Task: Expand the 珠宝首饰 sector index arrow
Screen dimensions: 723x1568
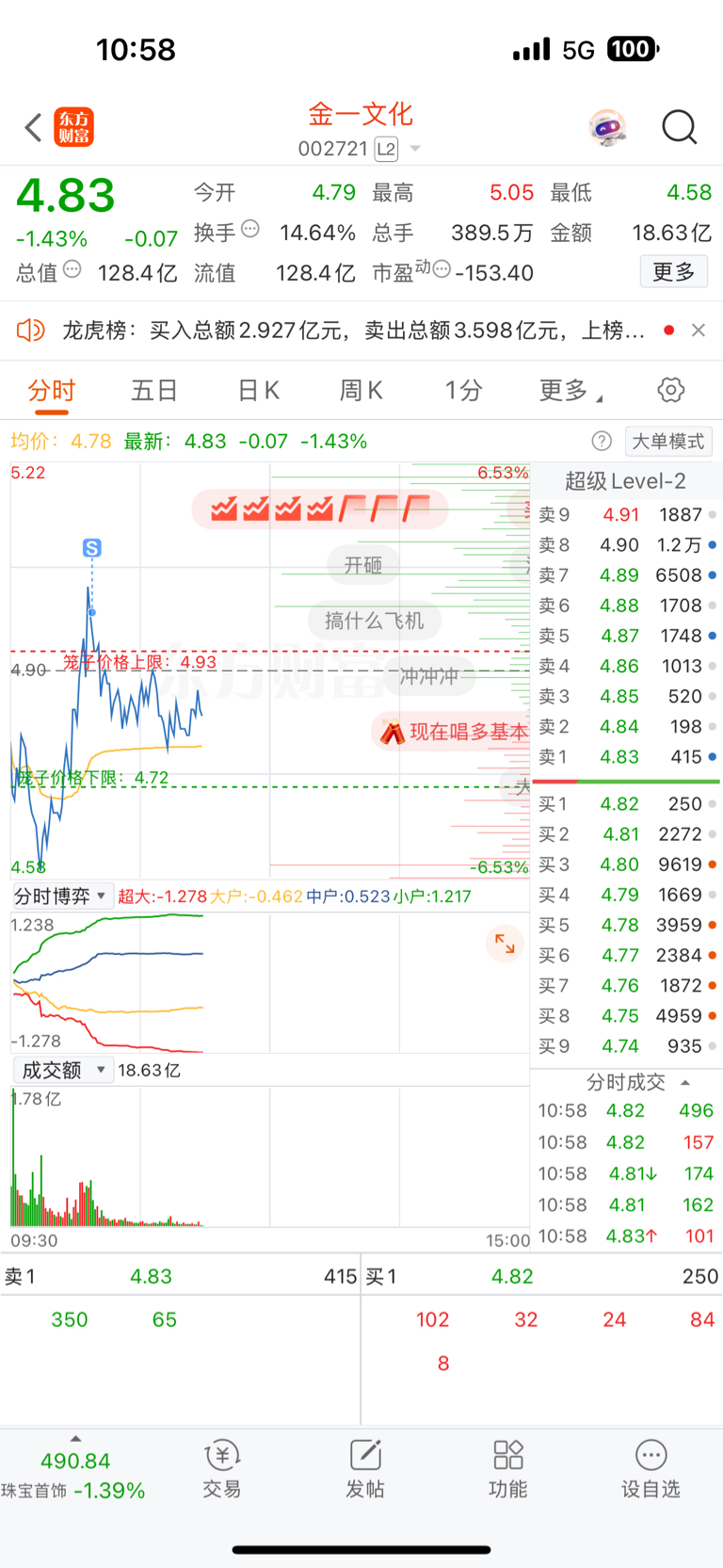Action: point(75,1439)
